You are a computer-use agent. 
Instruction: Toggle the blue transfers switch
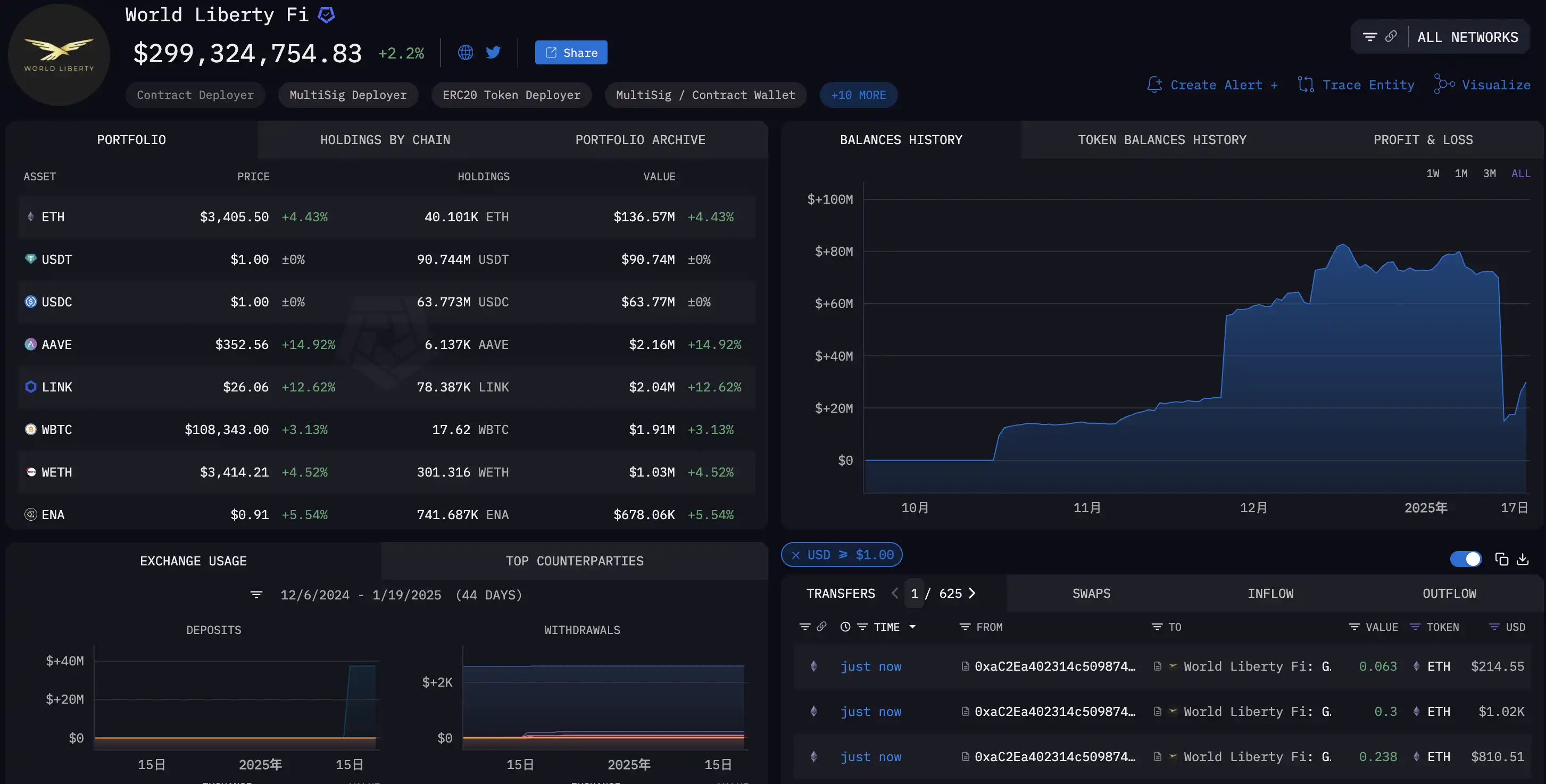coord(1465,559)
